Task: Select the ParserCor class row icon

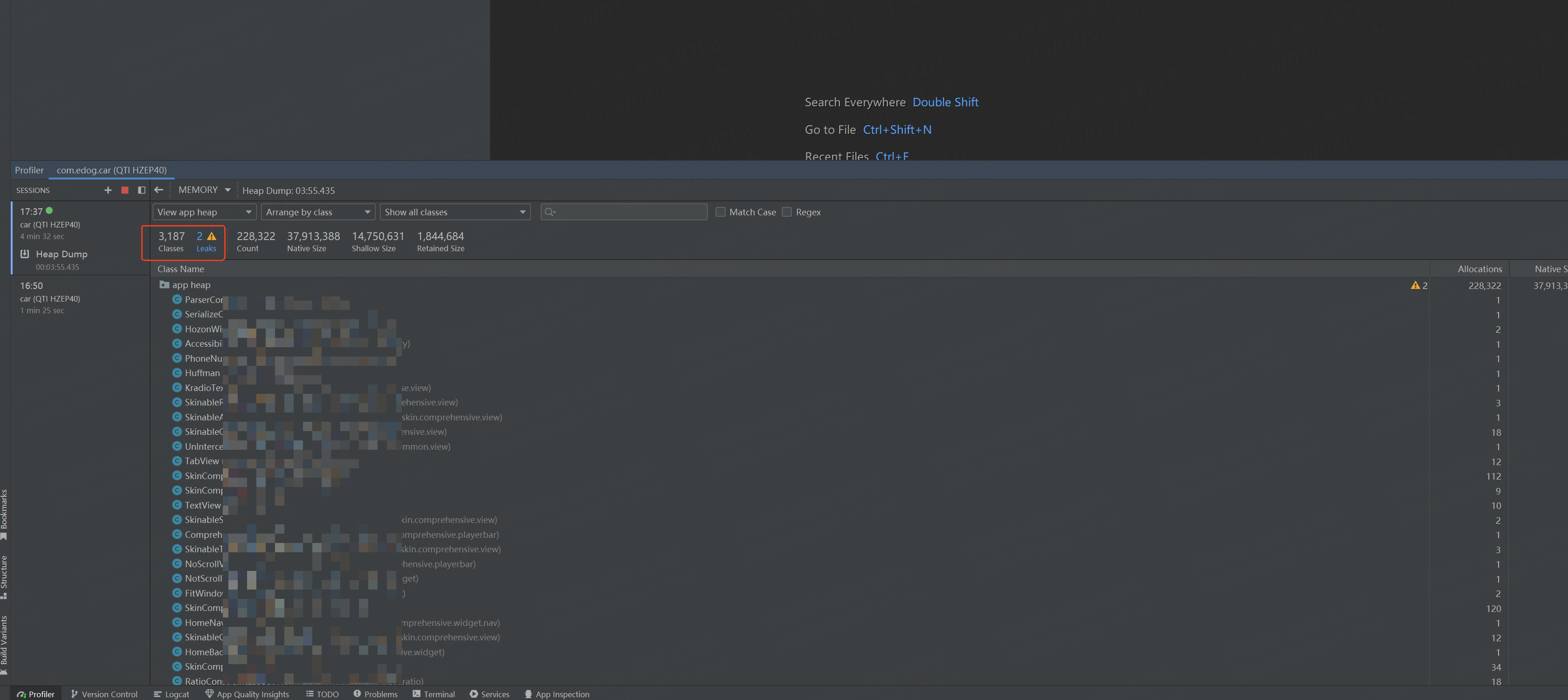Action: point(177,300)
